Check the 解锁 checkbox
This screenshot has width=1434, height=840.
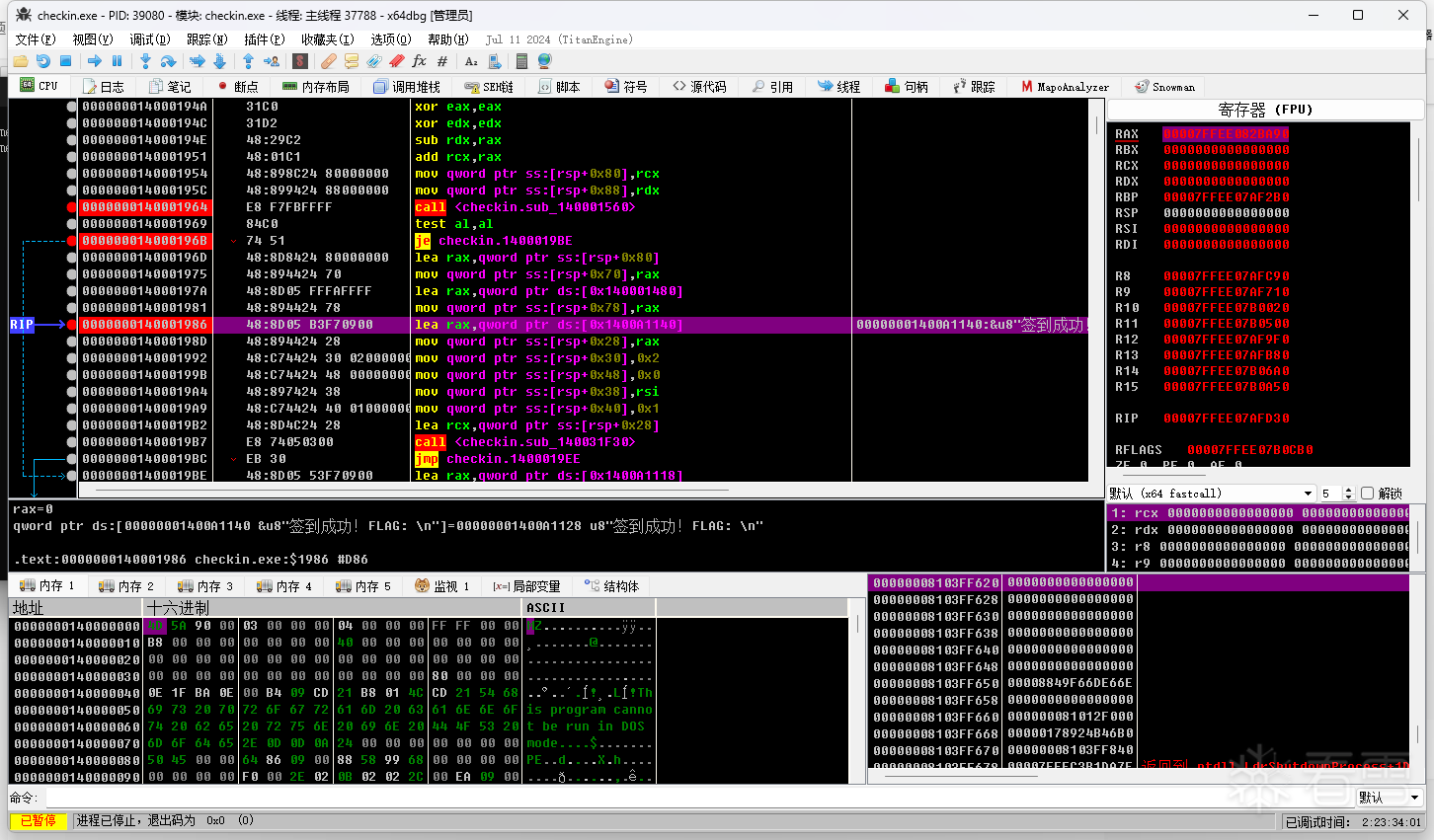(1367, 493)
